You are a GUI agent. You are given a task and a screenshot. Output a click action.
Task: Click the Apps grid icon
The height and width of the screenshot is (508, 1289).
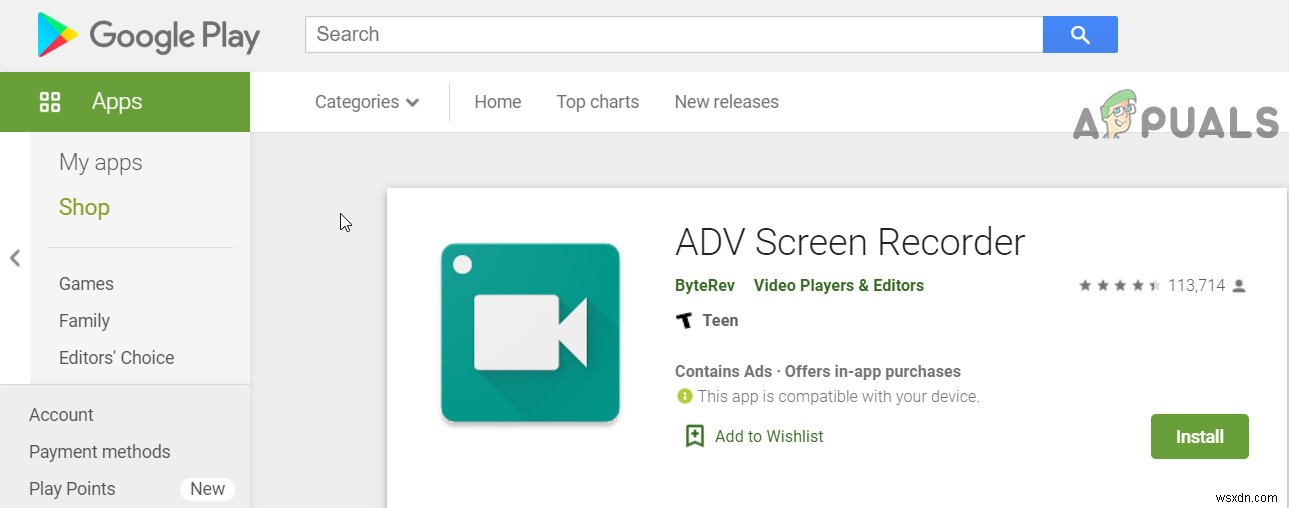50,101
